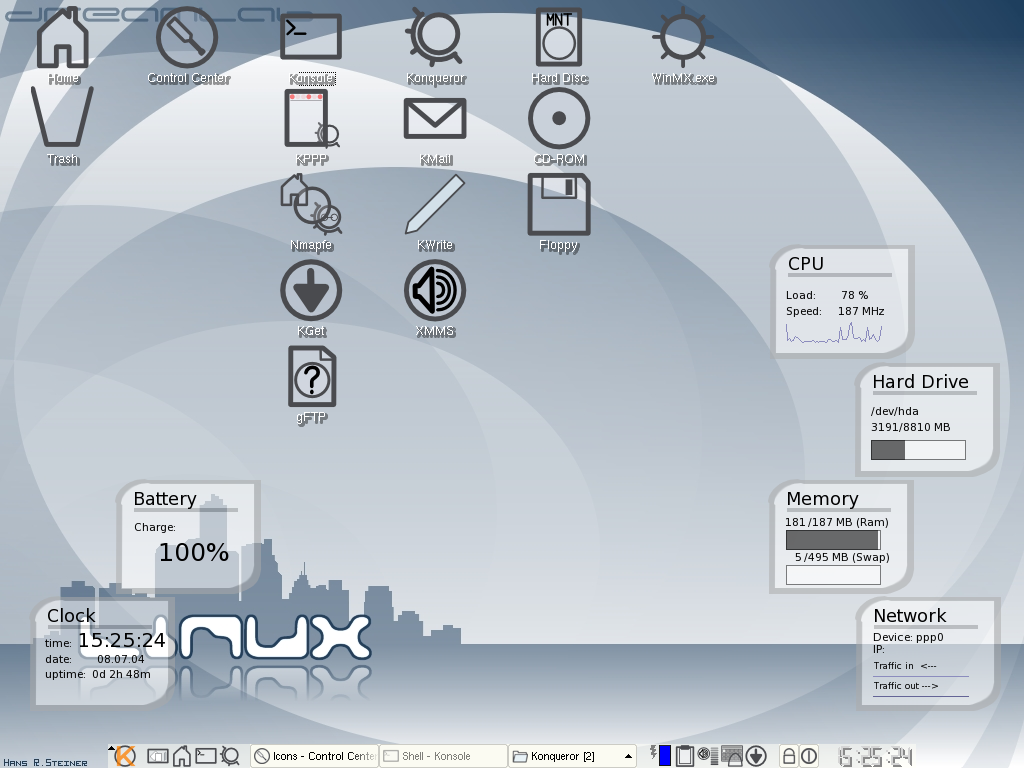Screen dimensions: 1024x768
Task: Open the KWrite pencil icon
Action: [x=436, y=210]
